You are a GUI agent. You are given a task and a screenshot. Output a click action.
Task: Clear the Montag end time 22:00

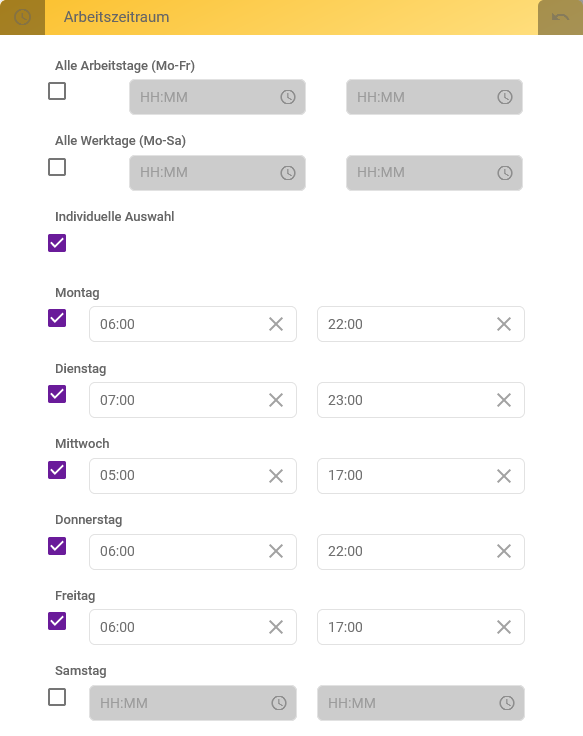504,324
